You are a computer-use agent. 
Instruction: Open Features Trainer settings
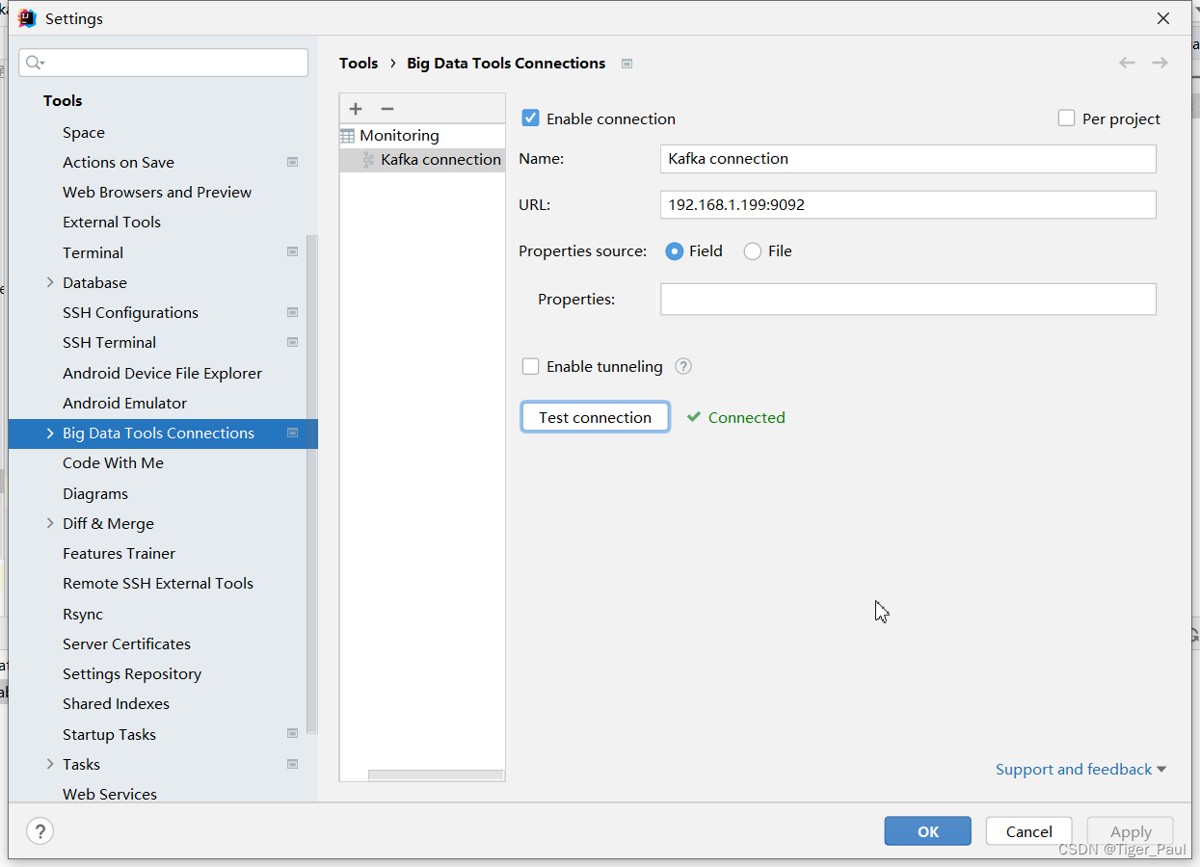(x=119, y=553)
